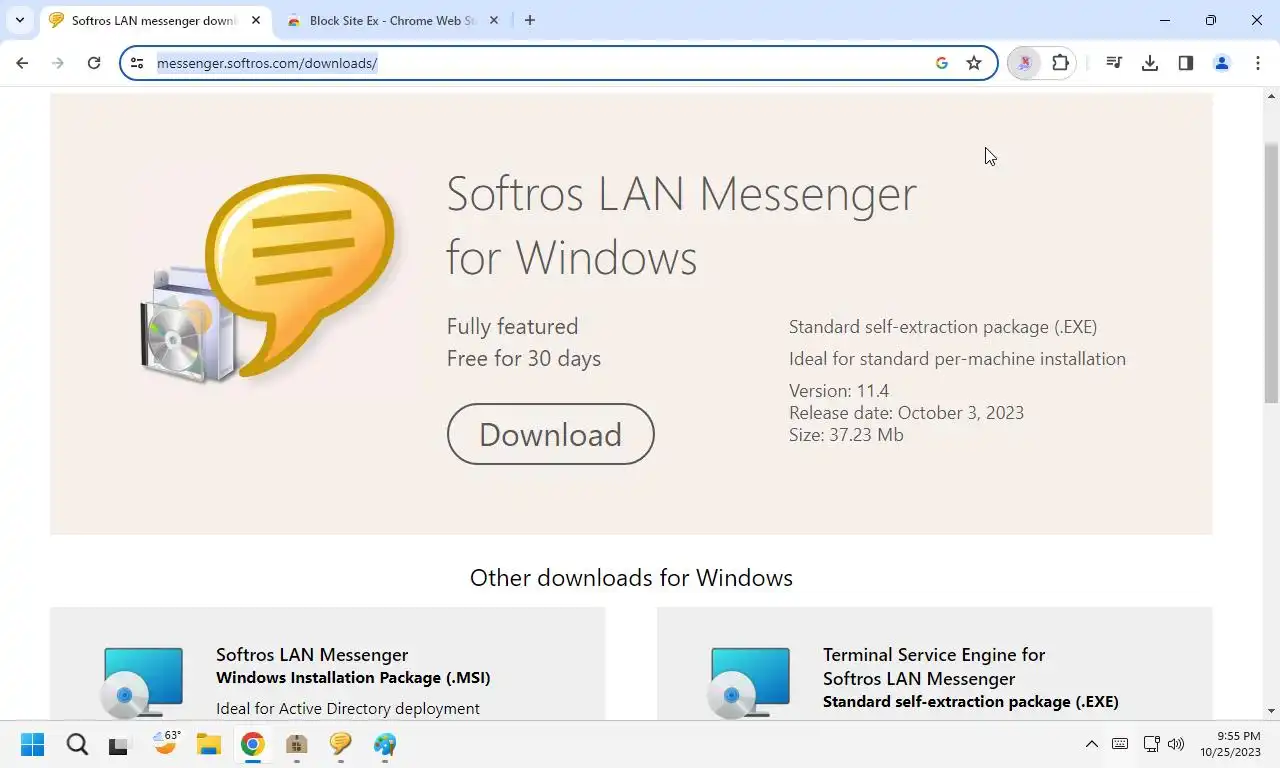Open File Explorer from the taskbar
The image size is (1280, 768).
click(208, 744)
